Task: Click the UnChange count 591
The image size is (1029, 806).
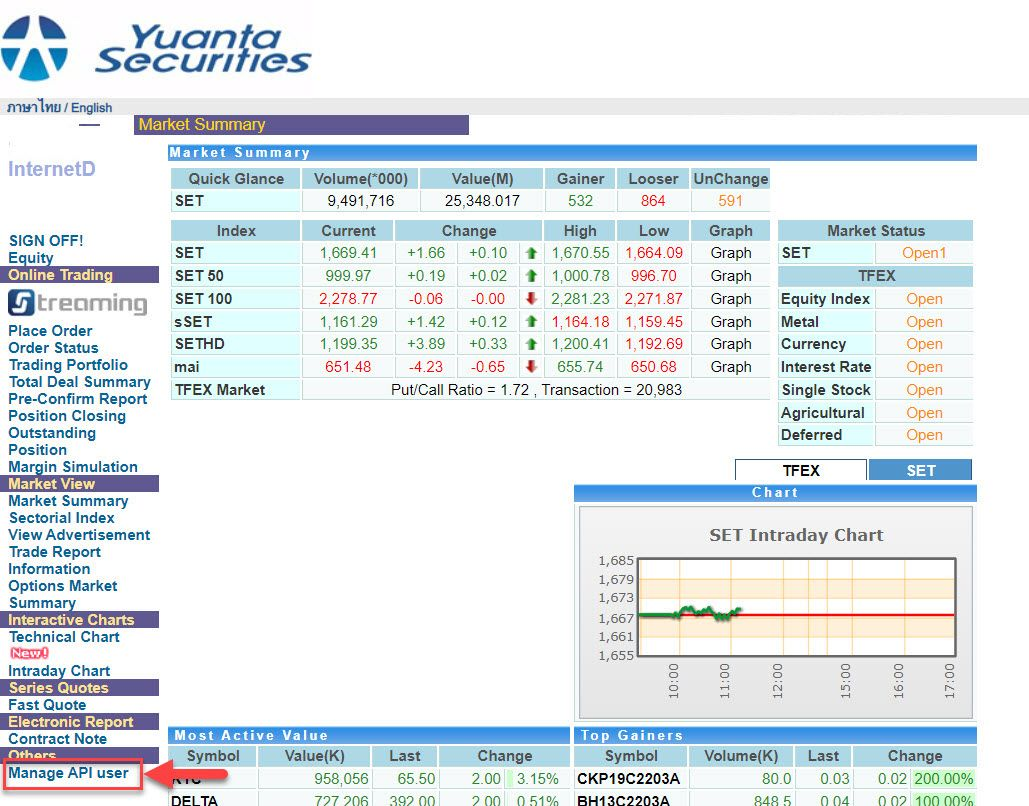Action: tap(730, 201)
